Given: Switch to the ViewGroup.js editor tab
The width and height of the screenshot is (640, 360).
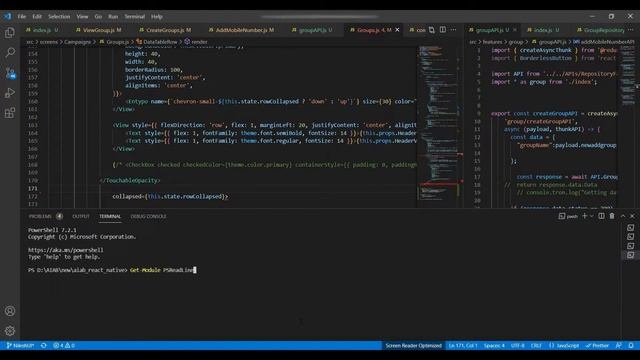Looking at the screenshot, I should click(99, 30).
